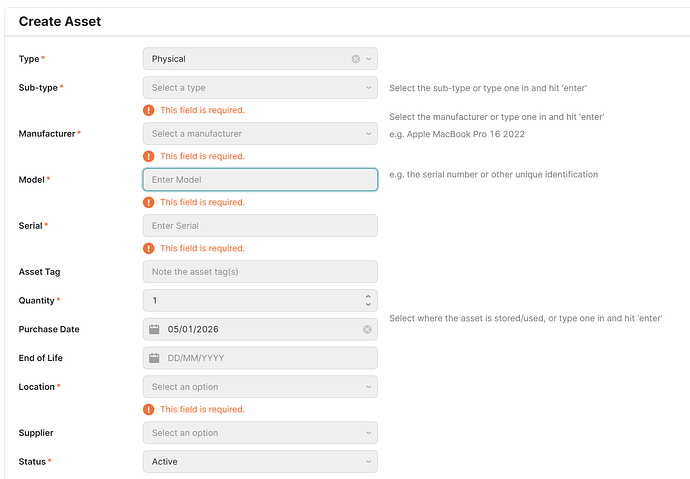Click the Sub-type error warning icon

pos(149,110)
